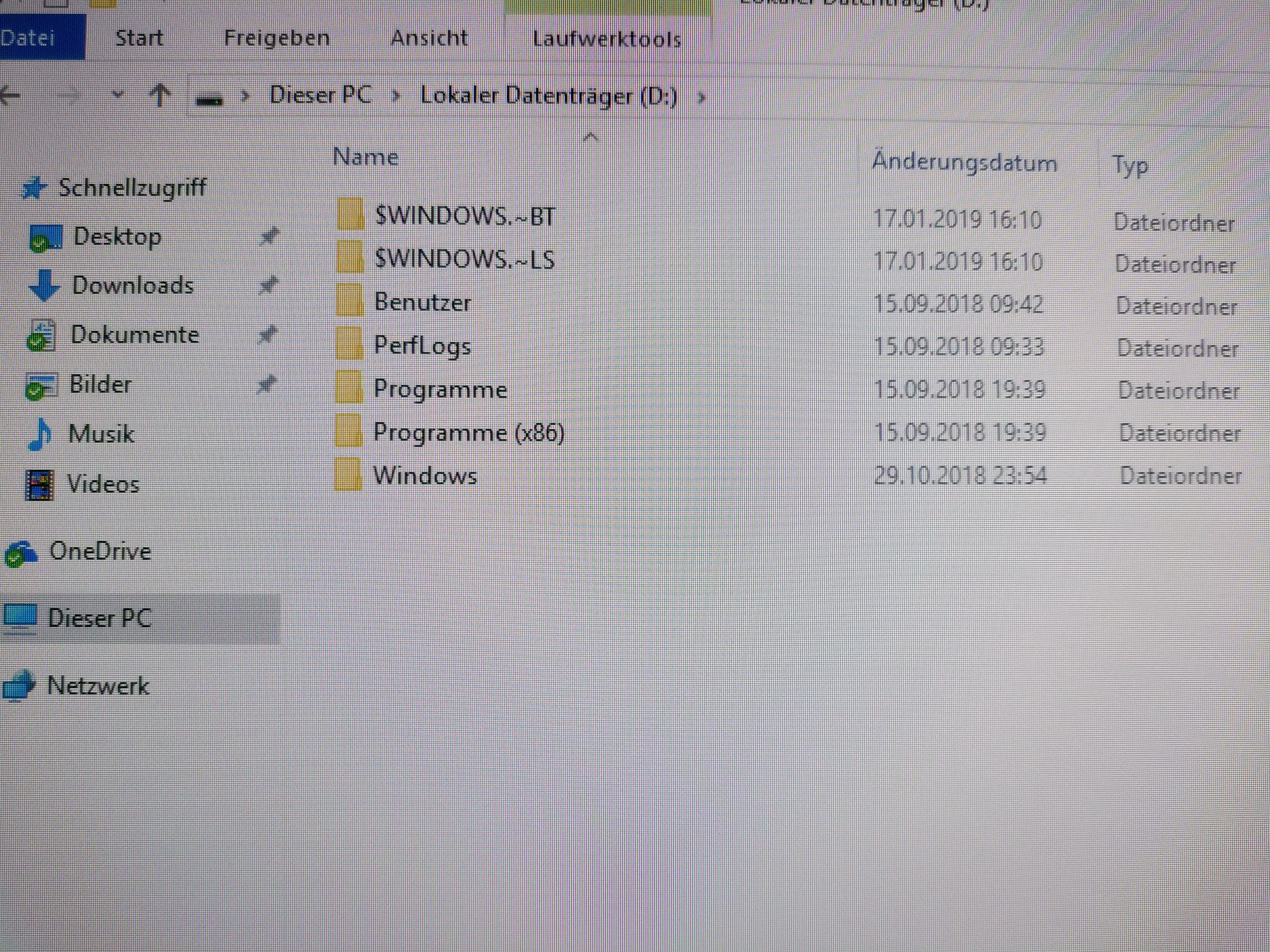Click Dieser PC breadcrumb link
1270x952 pixels.
pos(320,95)
